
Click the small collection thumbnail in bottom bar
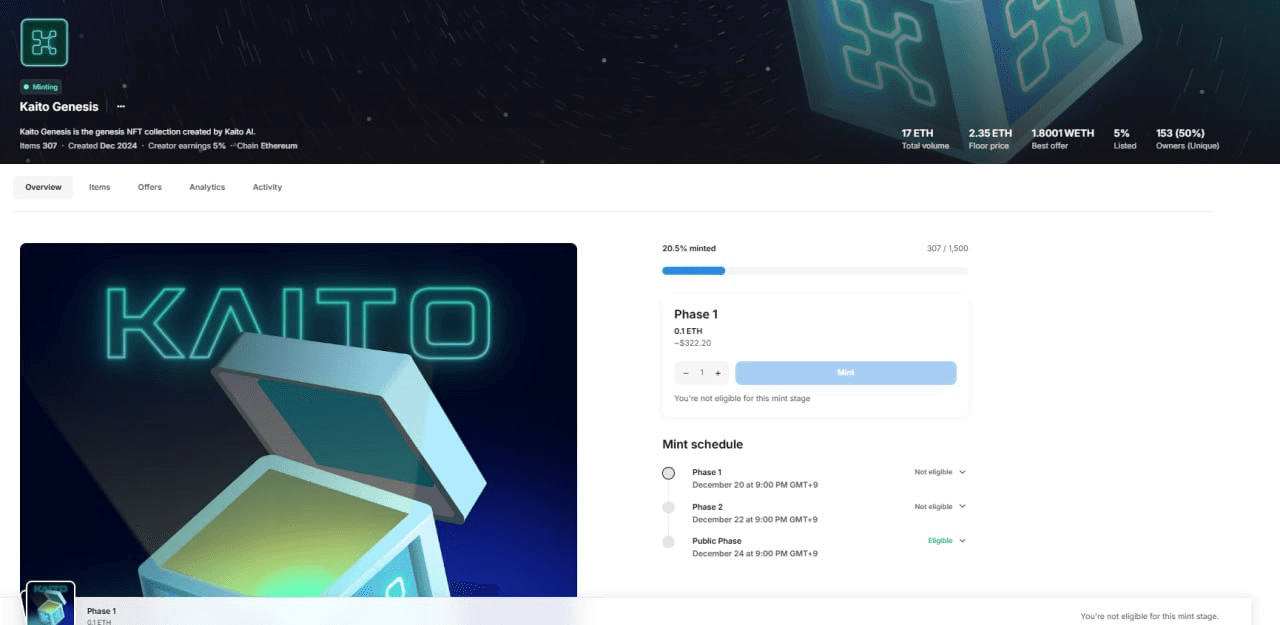[x=50, y=603]
